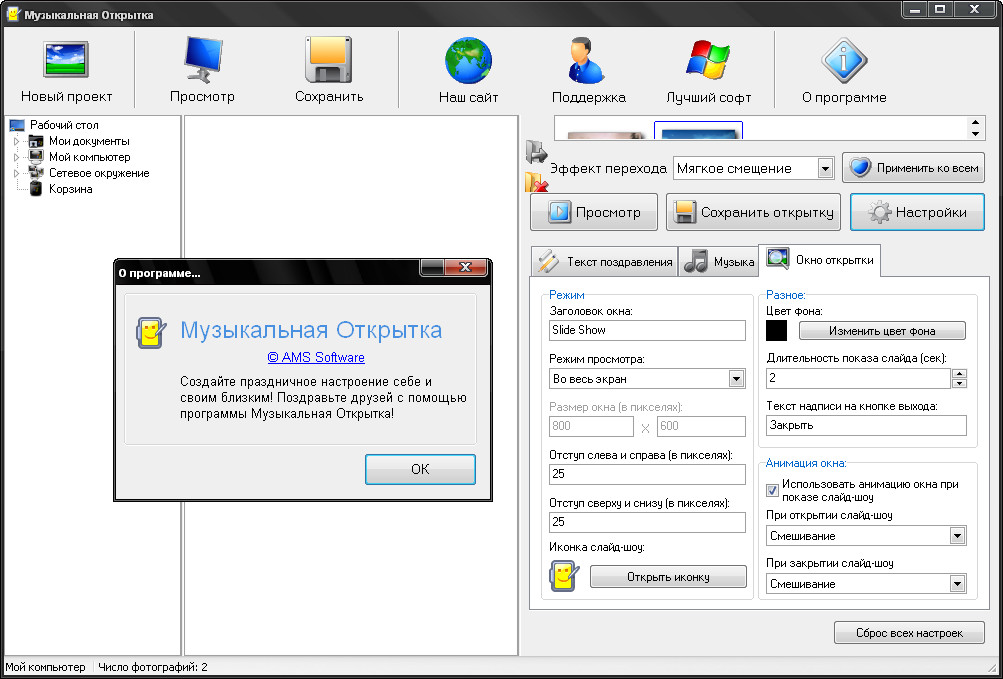Click the О программе info icon

coord(844,60)
